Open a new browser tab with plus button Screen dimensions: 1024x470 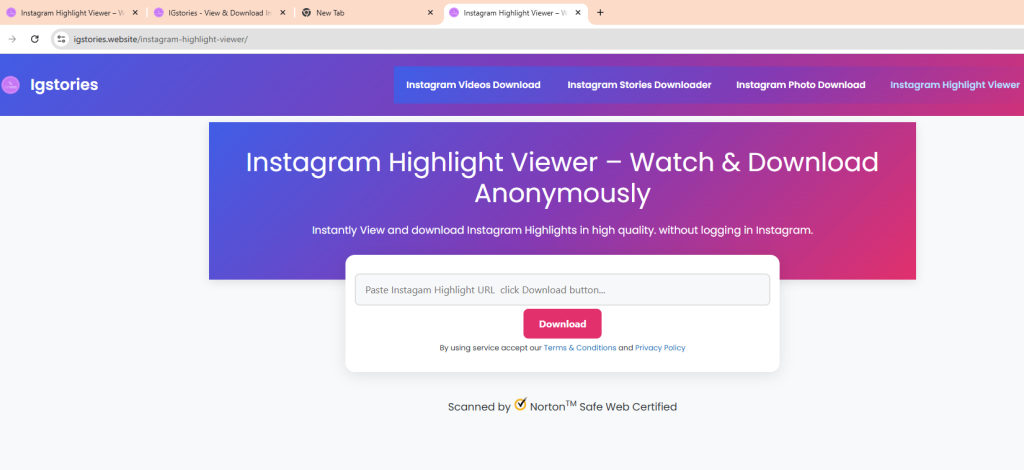(x=600, y=13)
